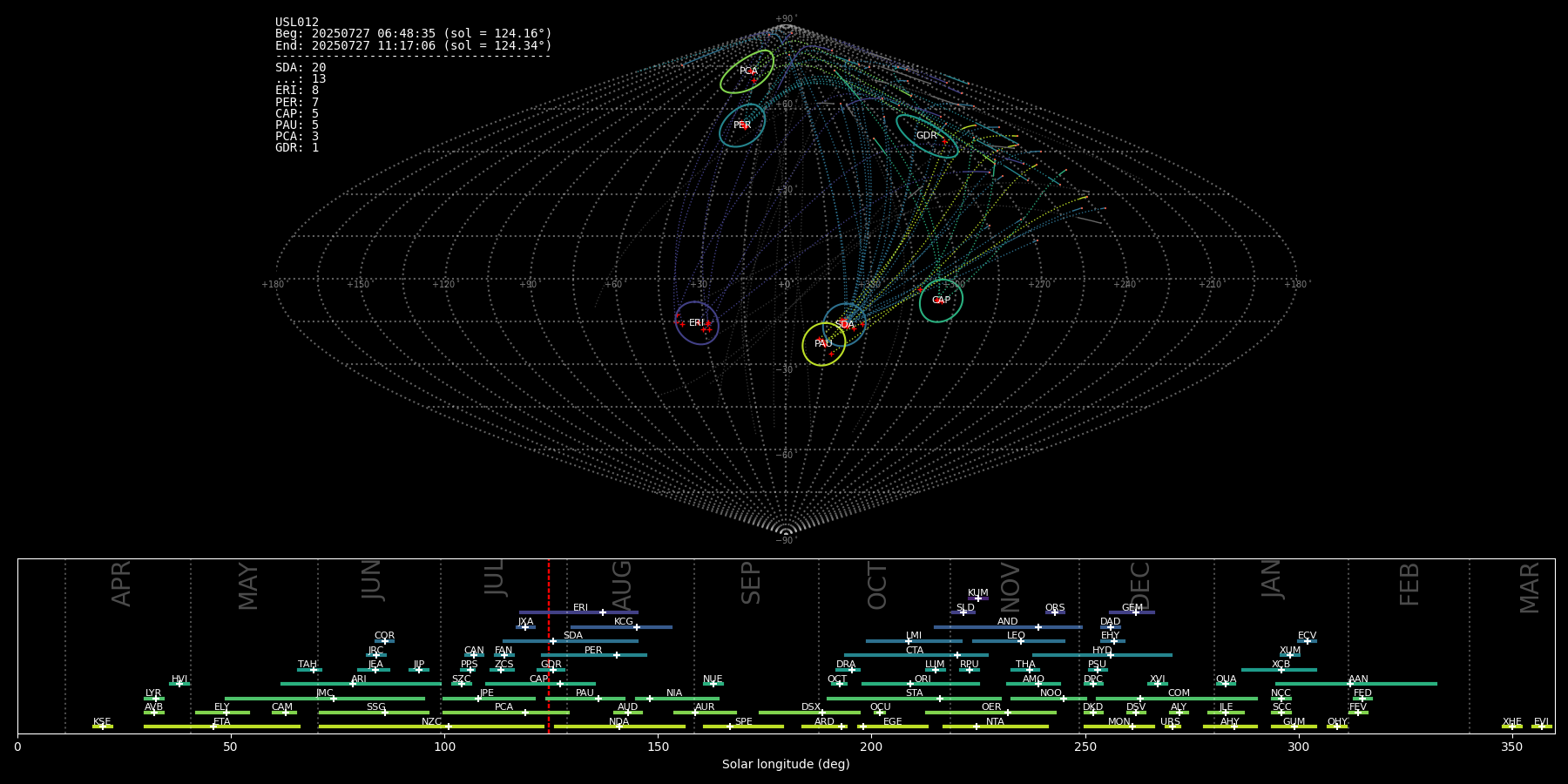Screen dimensions: 1568x784
Task: Select the KCG shower label in timeline
Action: tap(624, 622)
